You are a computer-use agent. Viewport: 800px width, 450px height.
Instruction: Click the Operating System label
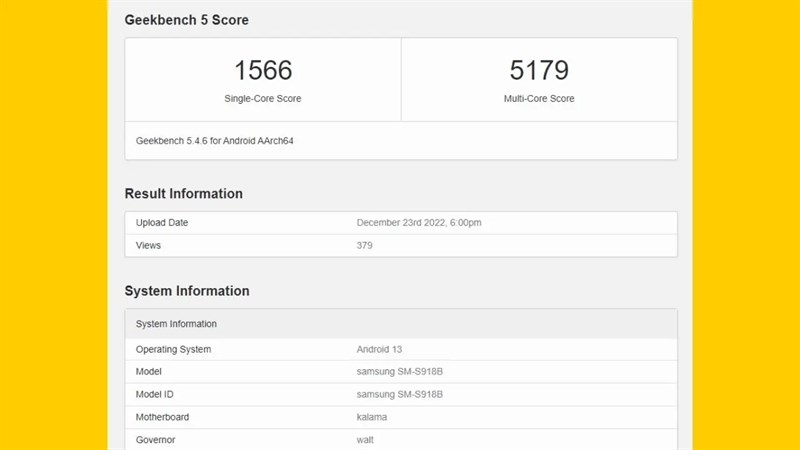[x=173, y=349]
